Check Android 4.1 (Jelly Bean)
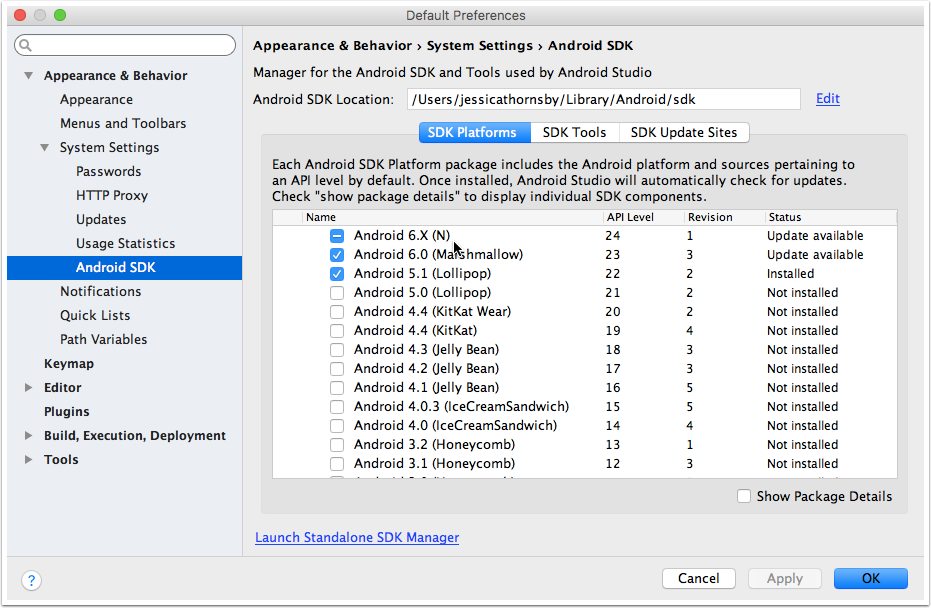This screenshot has width=931, height=608. tap(337, 388)
